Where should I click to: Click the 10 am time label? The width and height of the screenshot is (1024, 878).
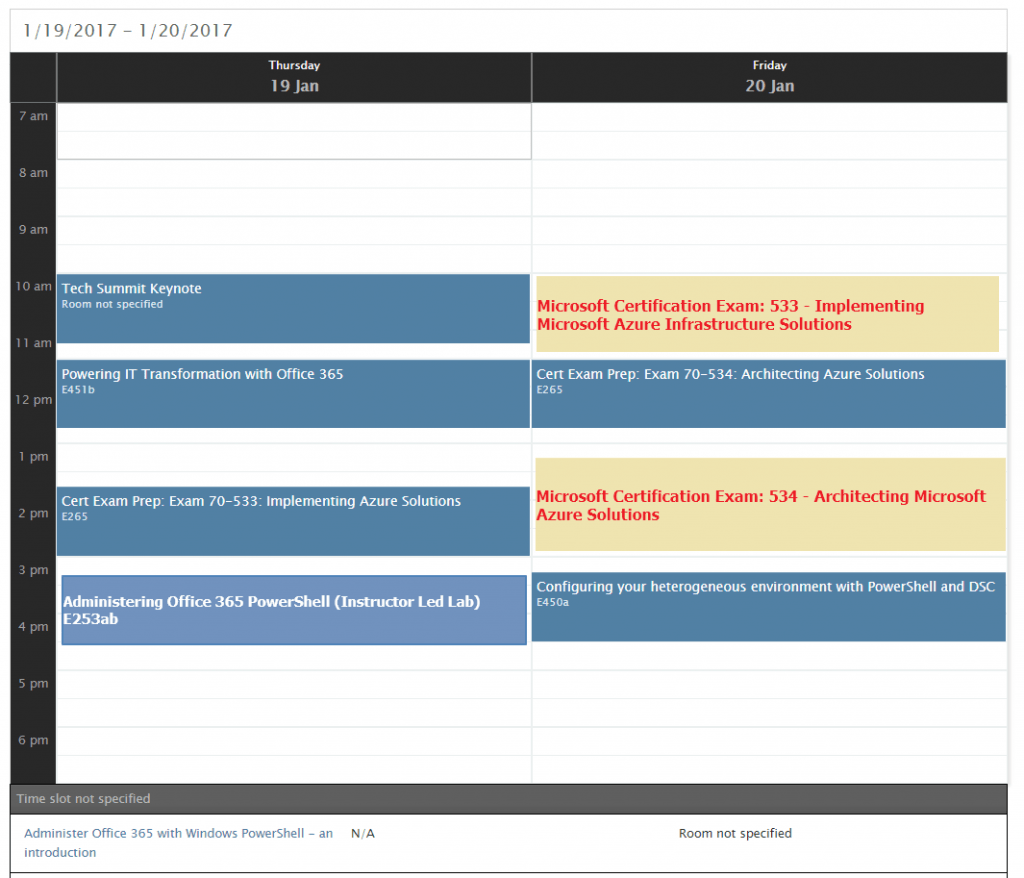pyautogui.click(x=33, y=287)
